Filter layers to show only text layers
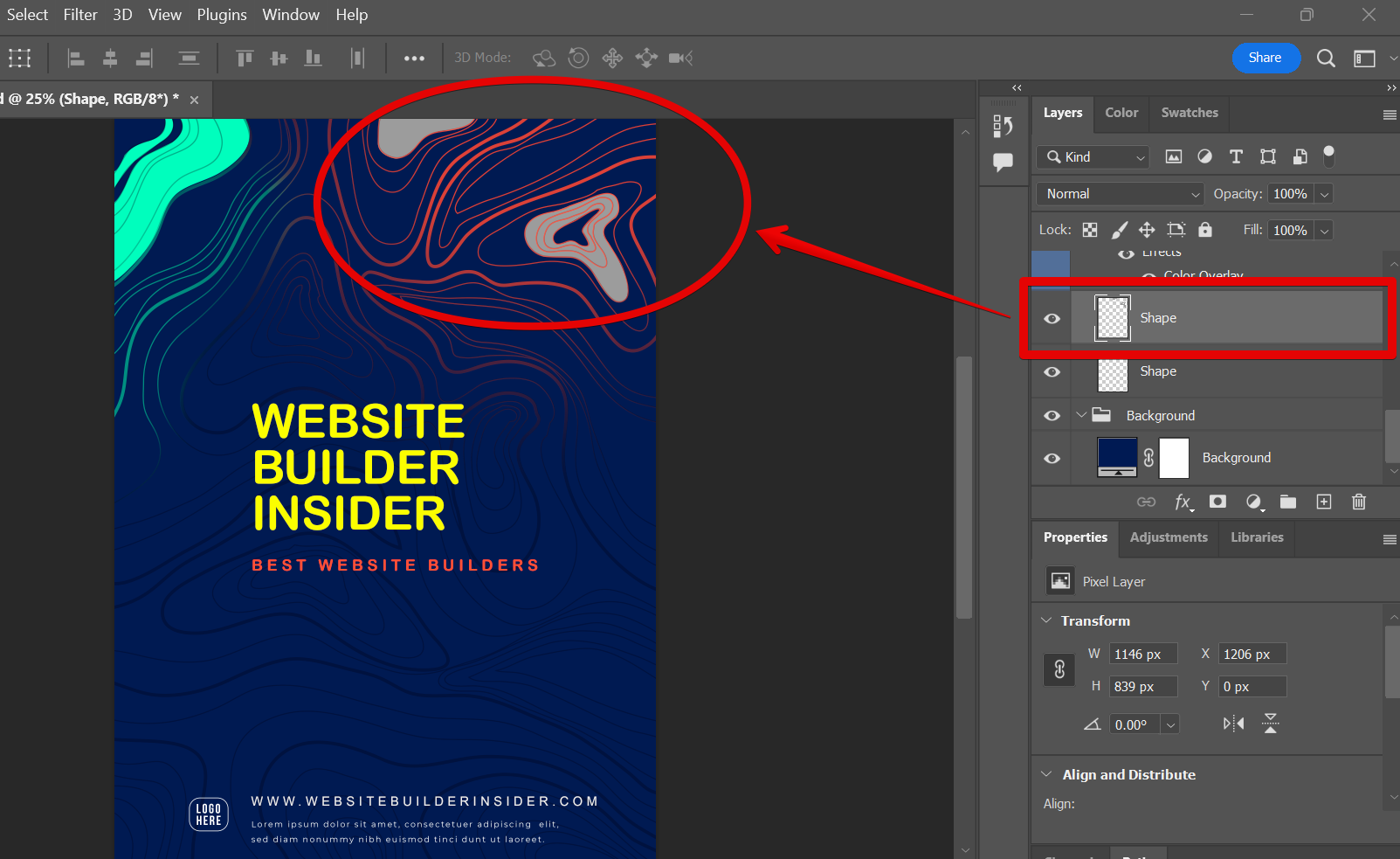Viewport: 1400px width, 859px height. tap(1236, 156)
